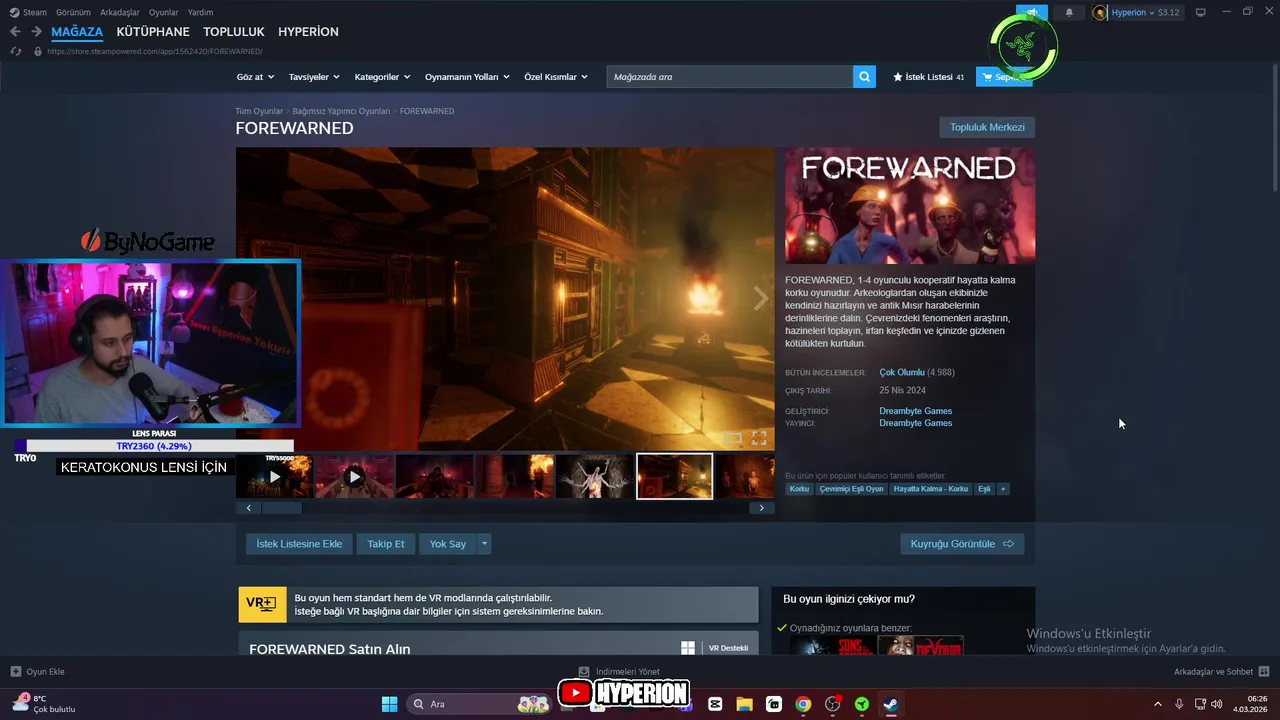
Task: Click the Hayatta Kalma - Korku tag
Action: click(x=931, y=489)
